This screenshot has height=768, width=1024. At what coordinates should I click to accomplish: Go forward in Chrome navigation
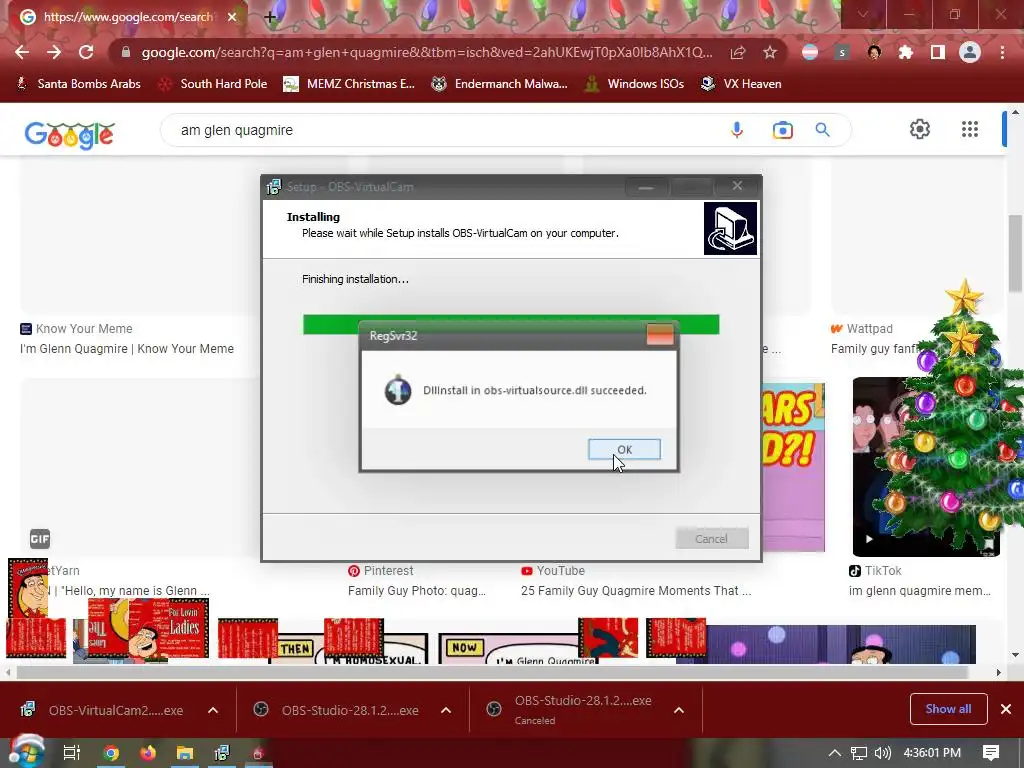[x=54, y=52]
